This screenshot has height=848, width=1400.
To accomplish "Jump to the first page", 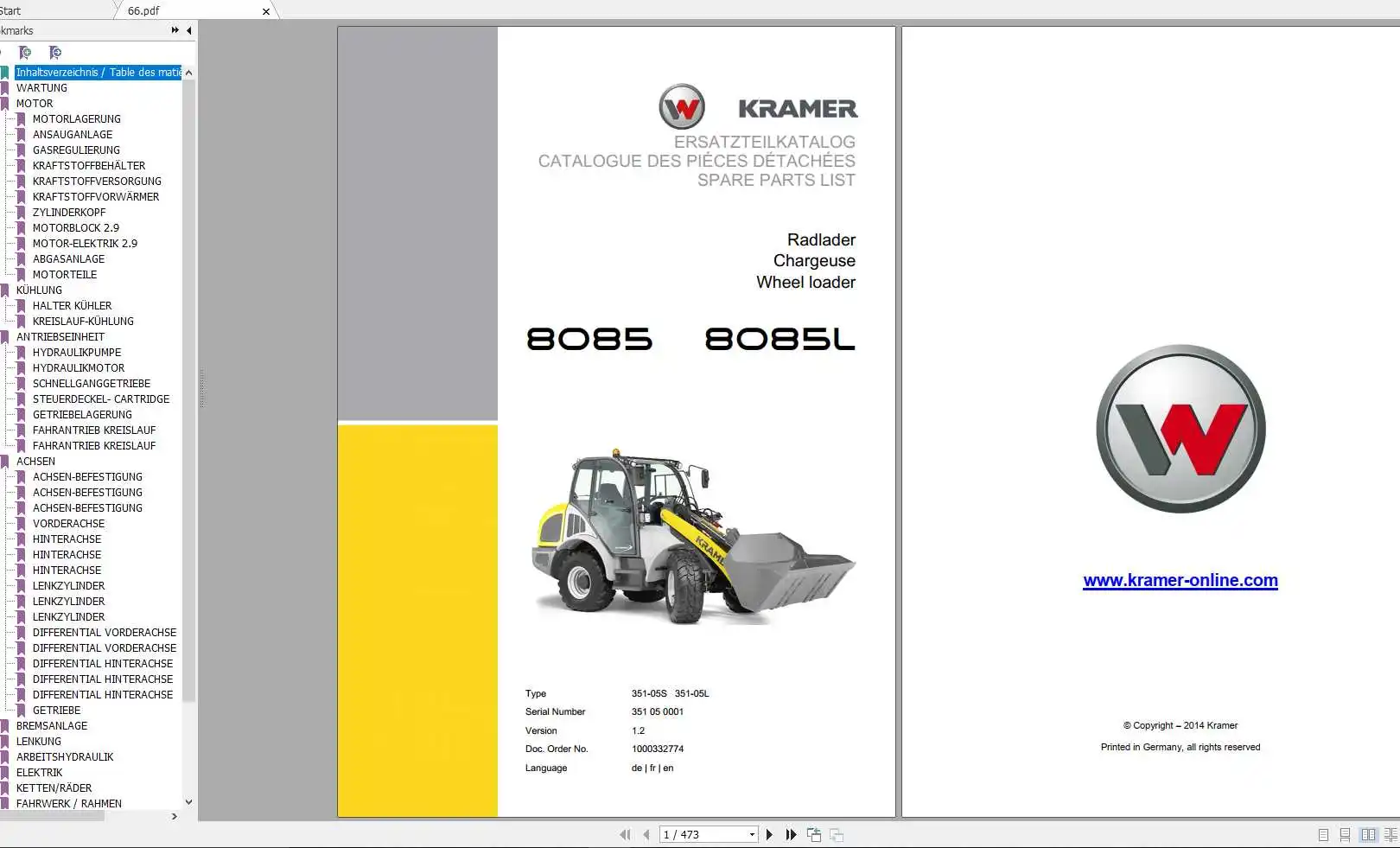I will point(625,834).
